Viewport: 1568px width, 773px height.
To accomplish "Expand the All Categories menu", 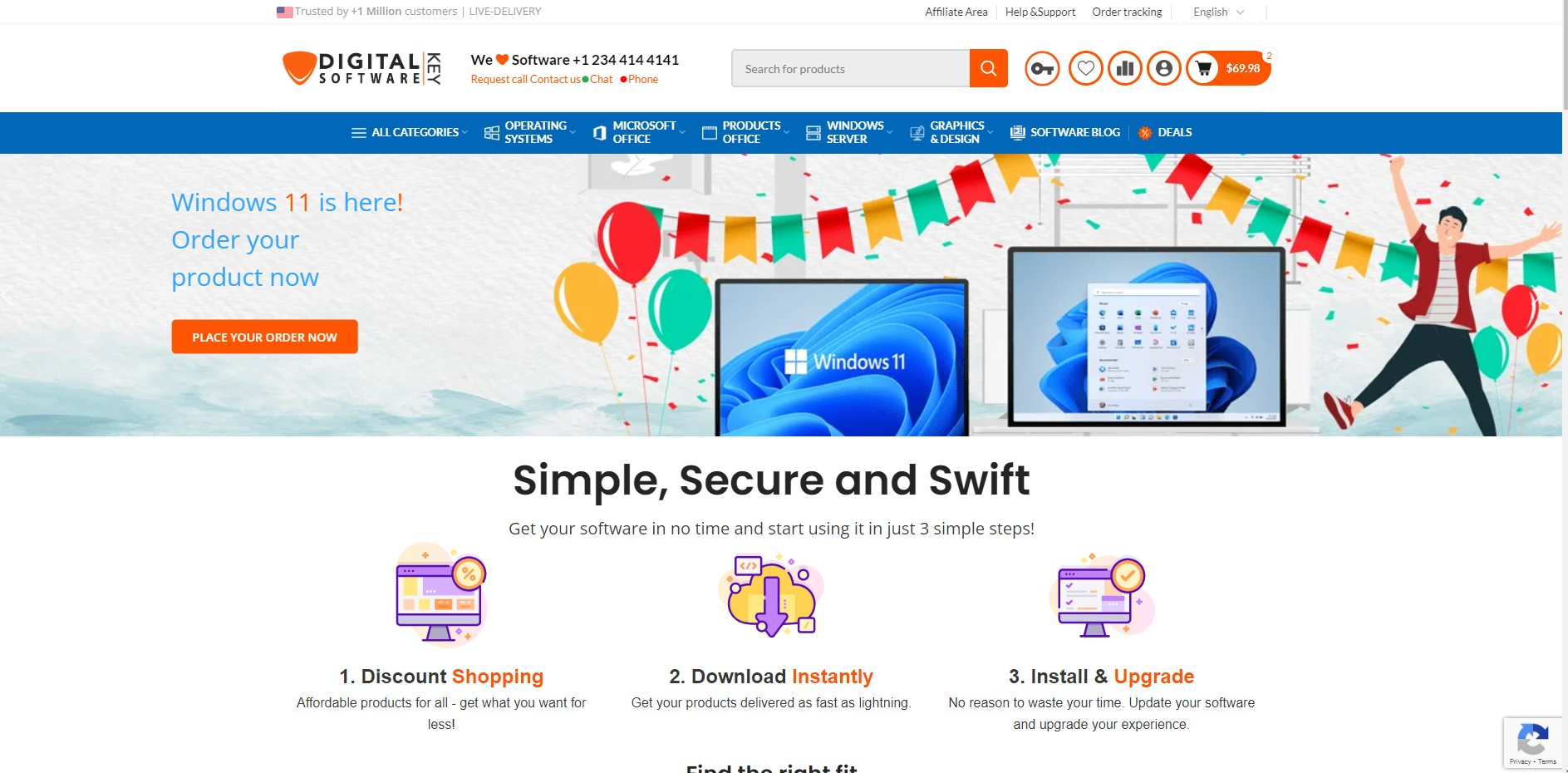I will tap(410, 133).
